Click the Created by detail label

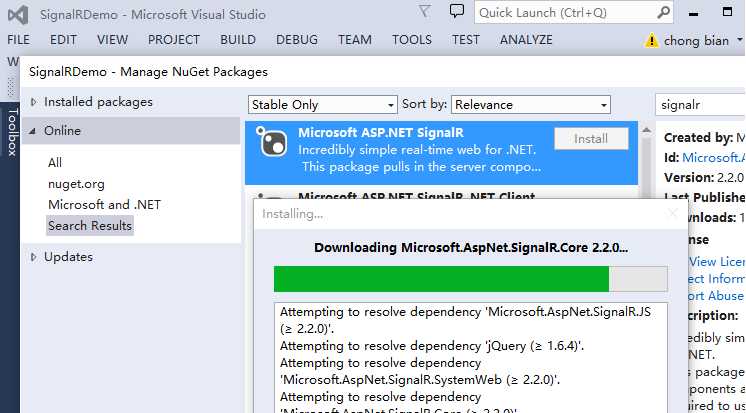(x=698, y=138)
